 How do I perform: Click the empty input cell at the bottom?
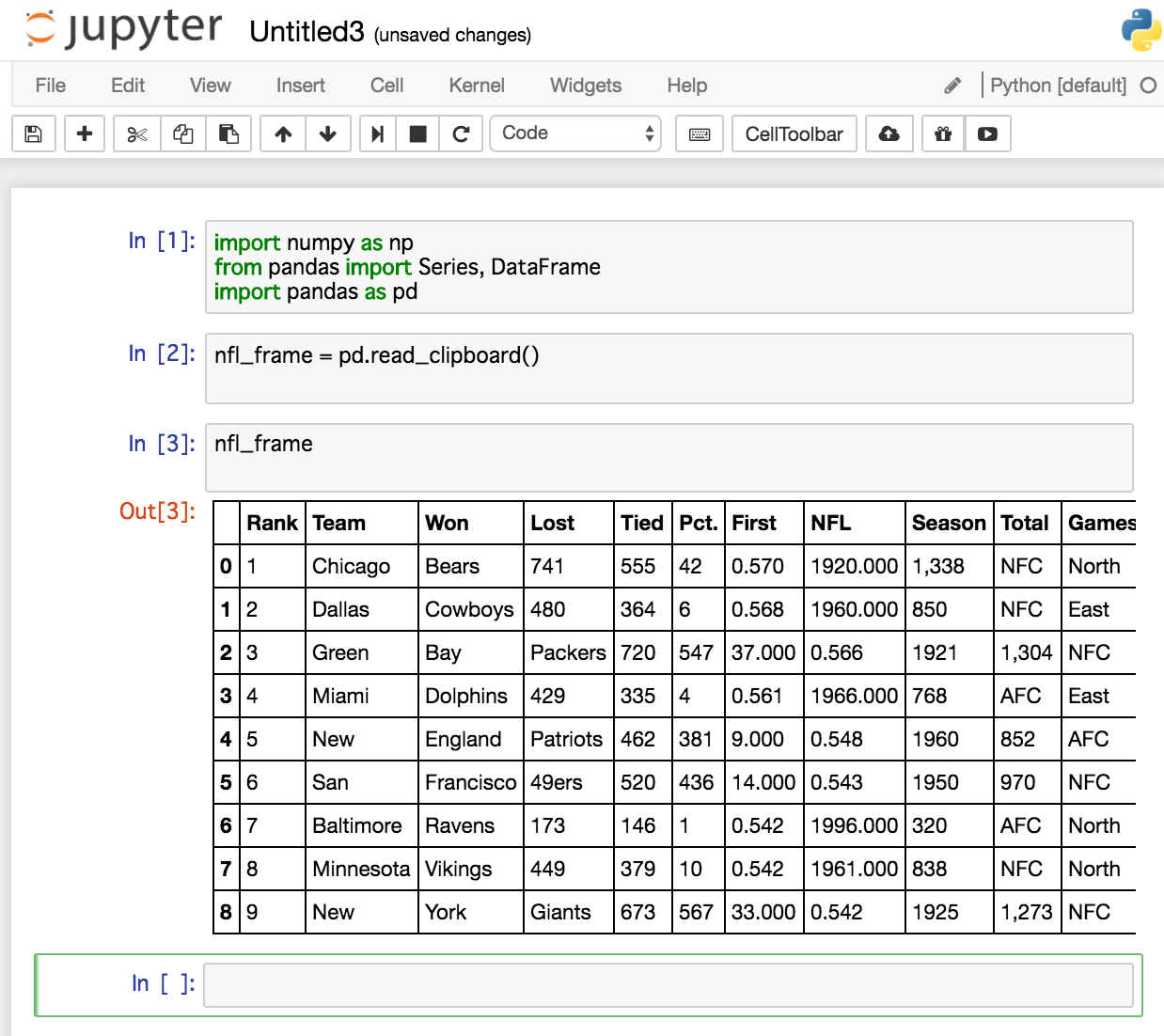[668, 984]
